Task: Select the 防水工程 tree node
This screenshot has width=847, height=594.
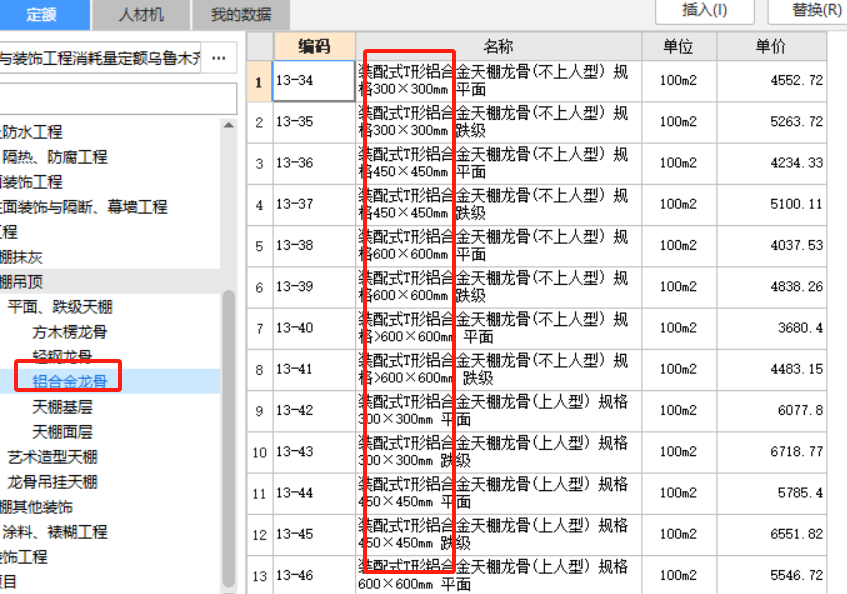Action: 31,132
